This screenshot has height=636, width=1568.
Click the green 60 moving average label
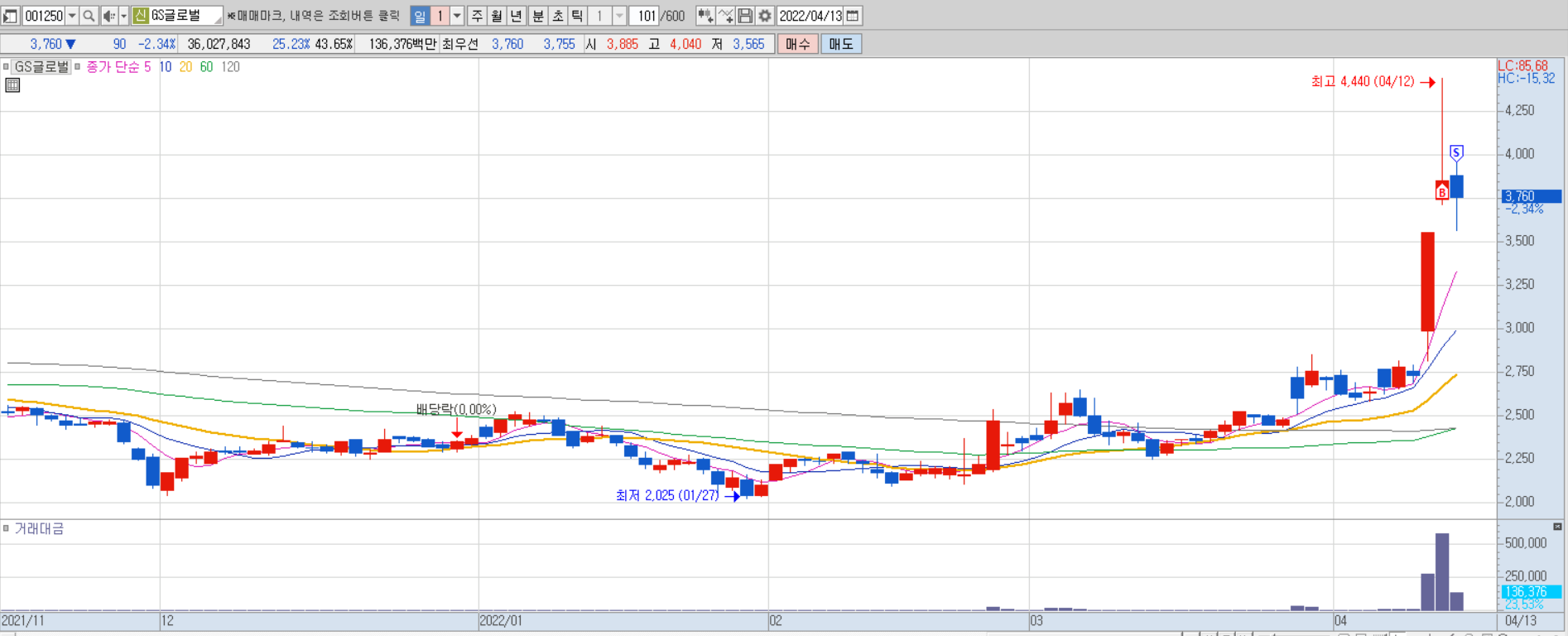pos(206,67)
